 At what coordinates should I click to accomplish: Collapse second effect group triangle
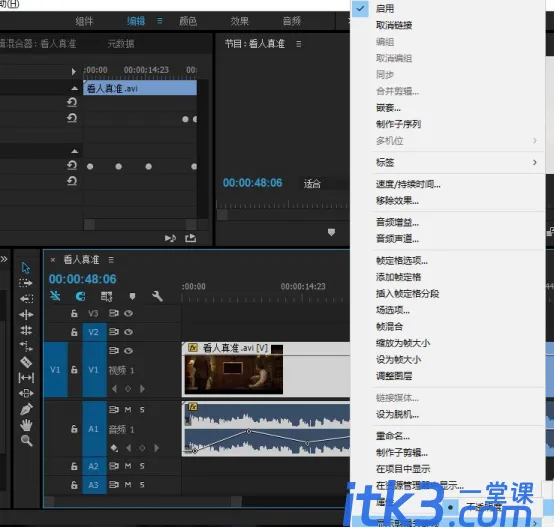(74, 151)
